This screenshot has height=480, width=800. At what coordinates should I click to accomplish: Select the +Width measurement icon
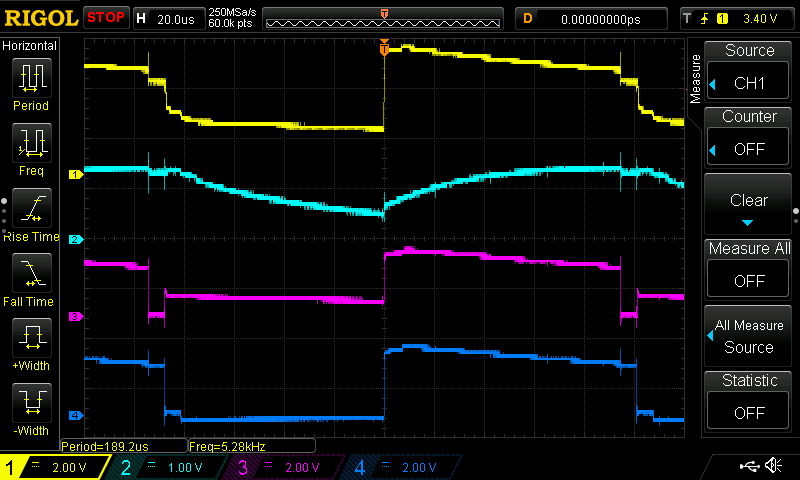tap(32, 338)
